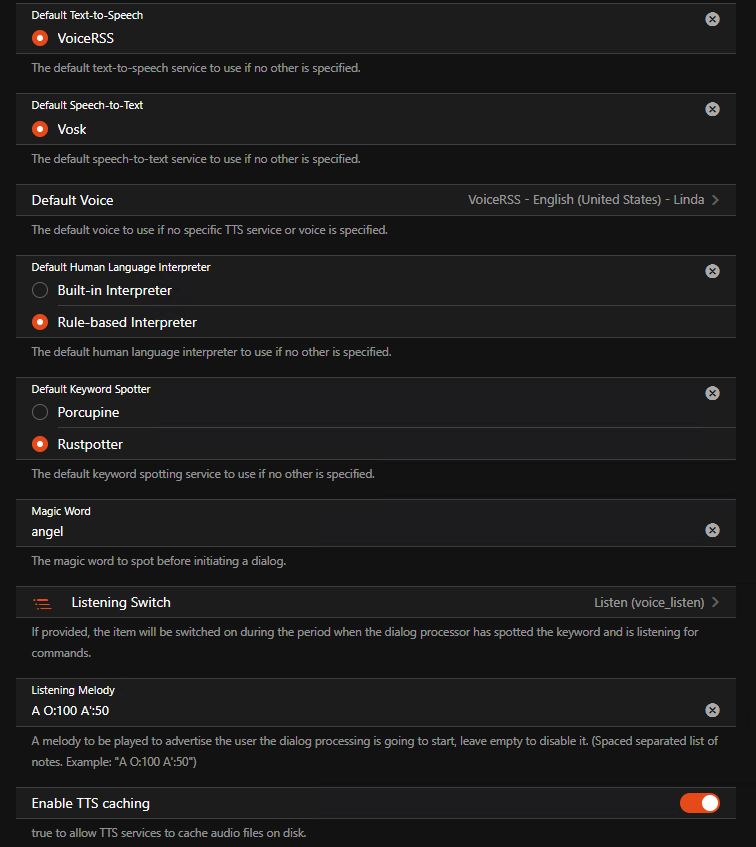Clear the Default Text-to-Speech selection
The height and width of the screenshot is (847, 756).
pos(712,19)
